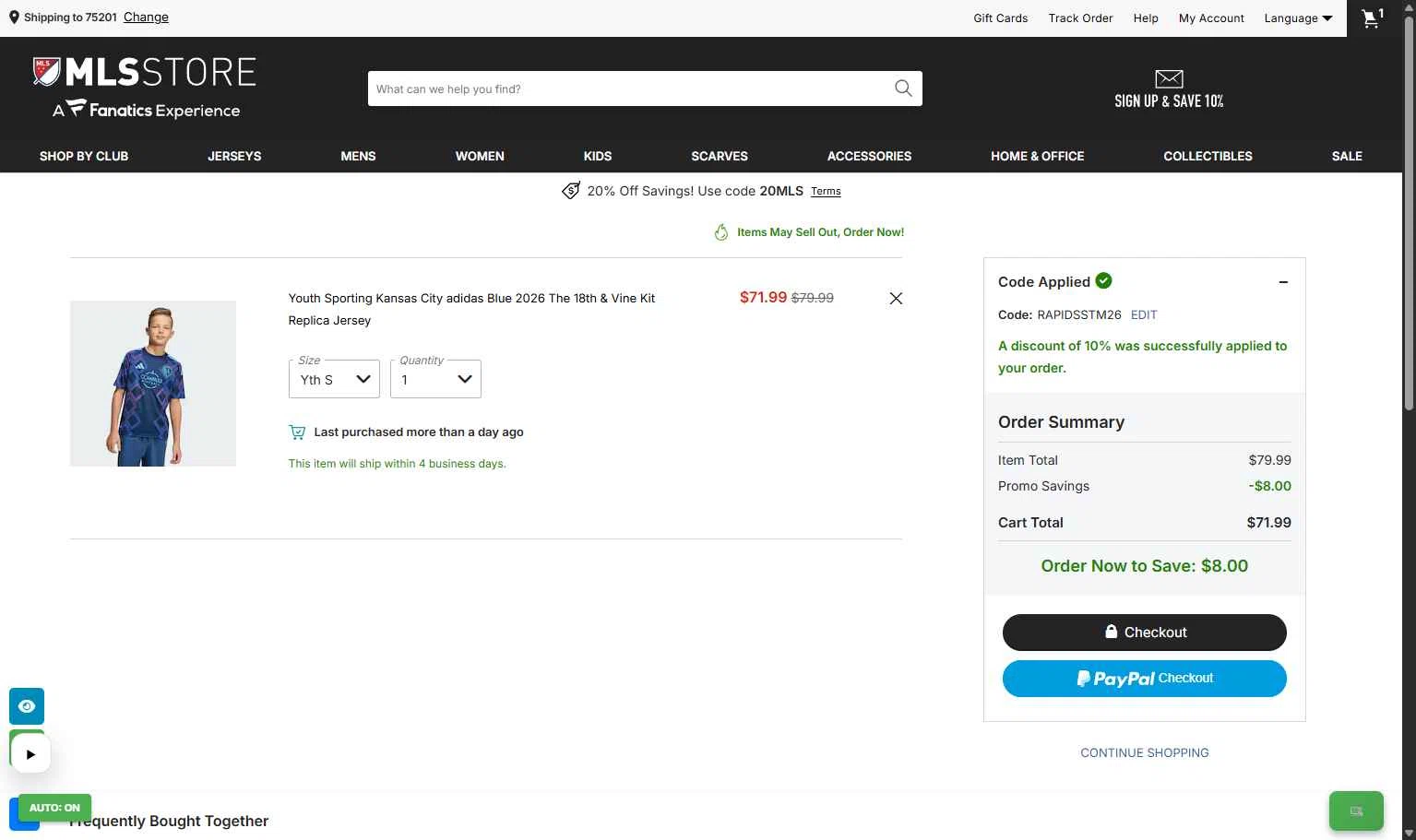Click the flame sell-out icon
Screen dimensions: 1416x840
click(x=721, y=232)
